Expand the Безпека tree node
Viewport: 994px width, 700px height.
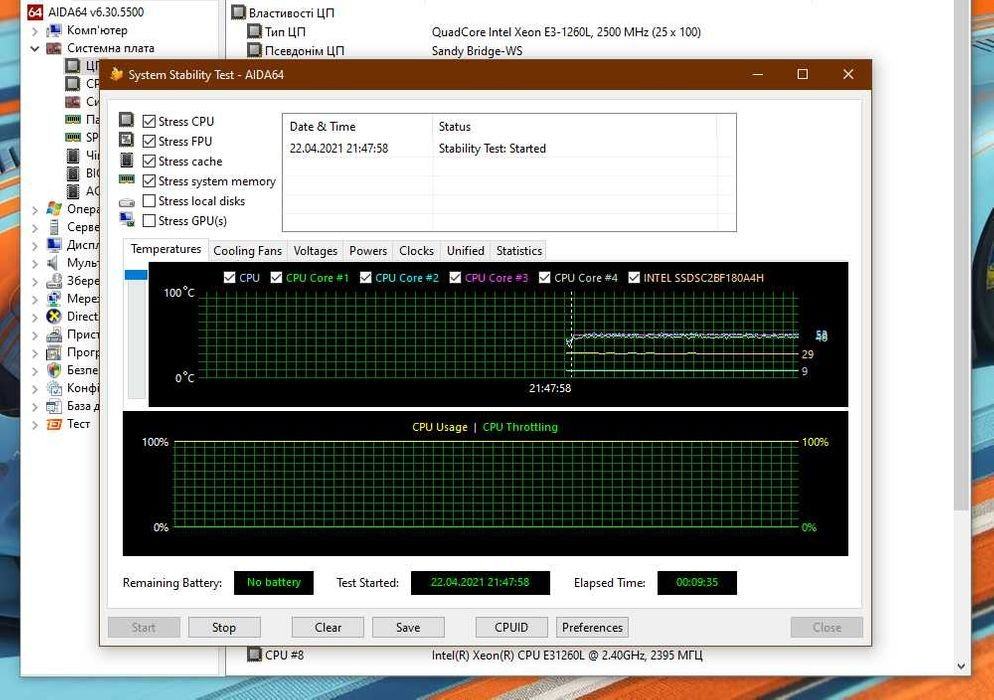pos(35,370)
